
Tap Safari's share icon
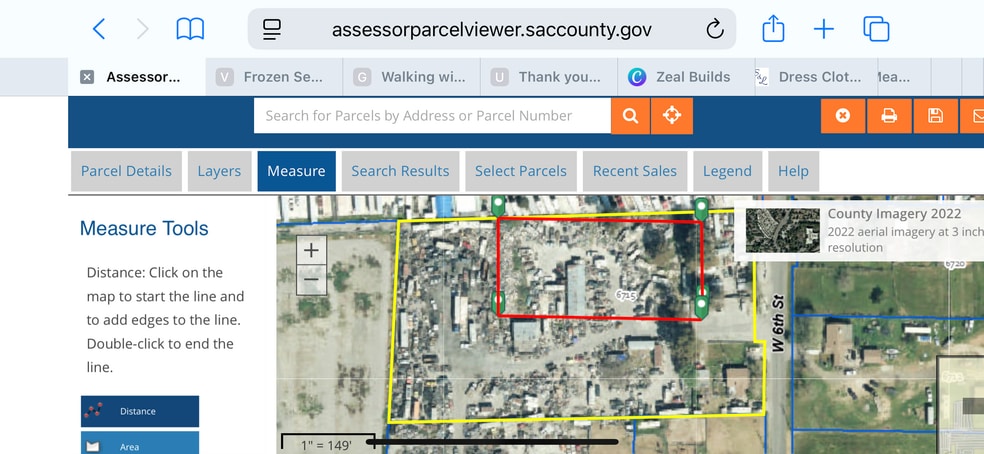[x=773, y=30]
